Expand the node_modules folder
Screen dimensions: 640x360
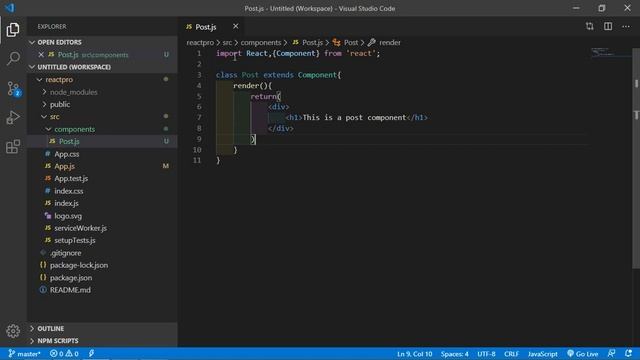coord(102,92)
